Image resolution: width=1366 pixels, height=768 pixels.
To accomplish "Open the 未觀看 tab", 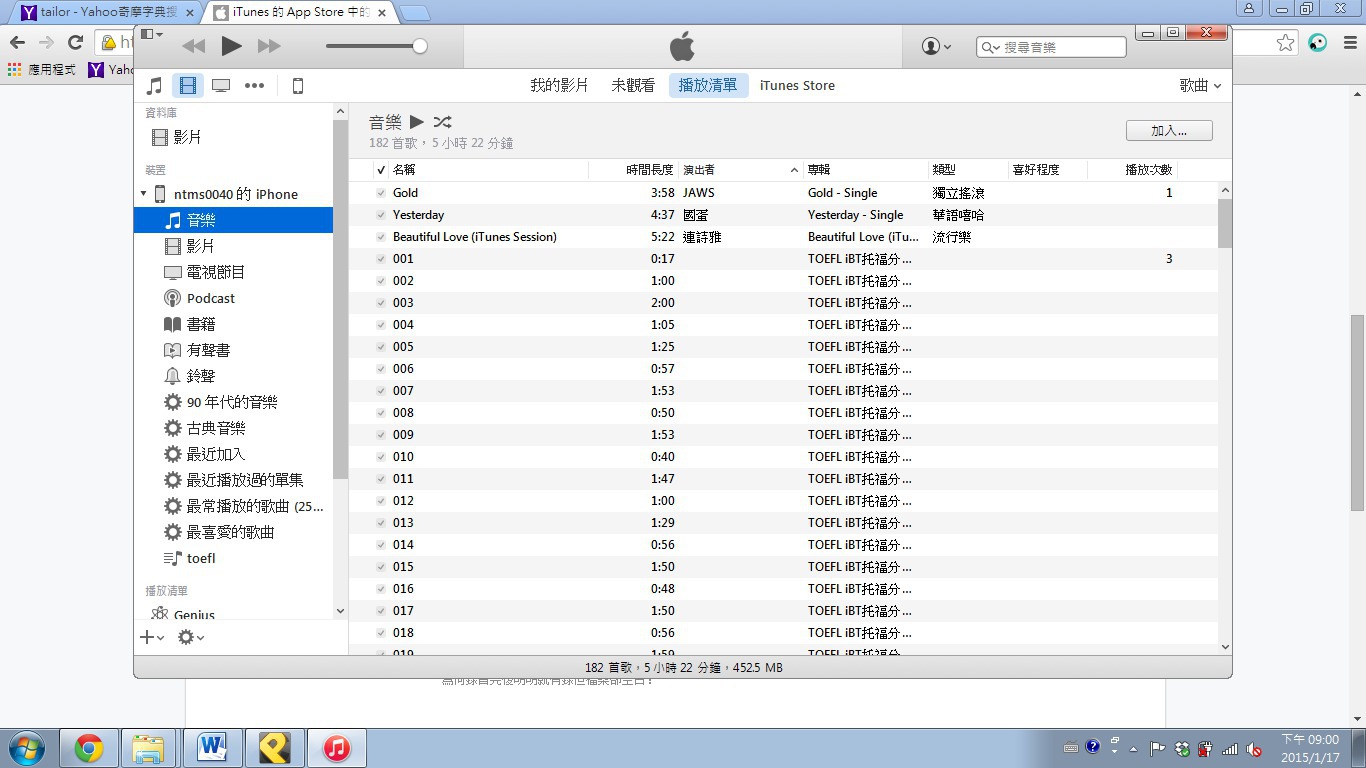I will 633,85.
